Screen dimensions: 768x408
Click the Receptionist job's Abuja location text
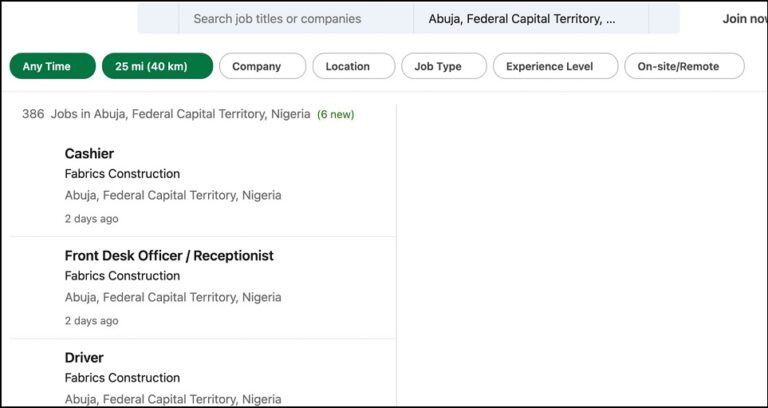173,297
